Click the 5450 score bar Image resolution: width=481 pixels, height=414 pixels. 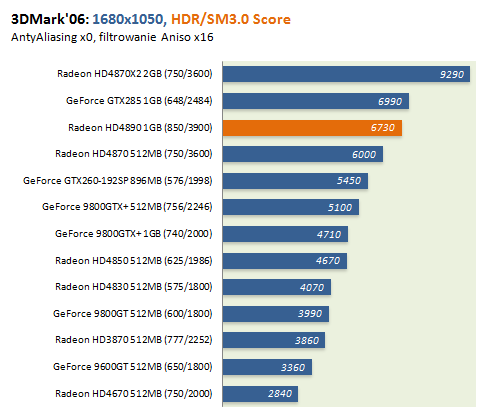tap(295, 181)
